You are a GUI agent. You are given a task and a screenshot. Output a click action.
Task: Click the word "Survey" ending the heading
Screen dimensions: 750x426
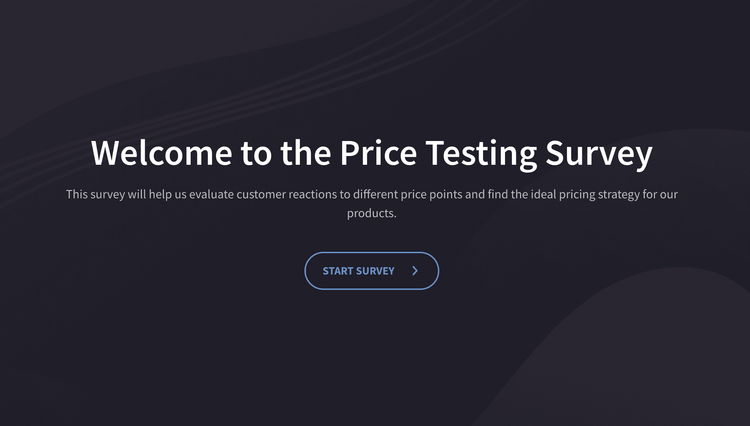click(x=599, y=154)
